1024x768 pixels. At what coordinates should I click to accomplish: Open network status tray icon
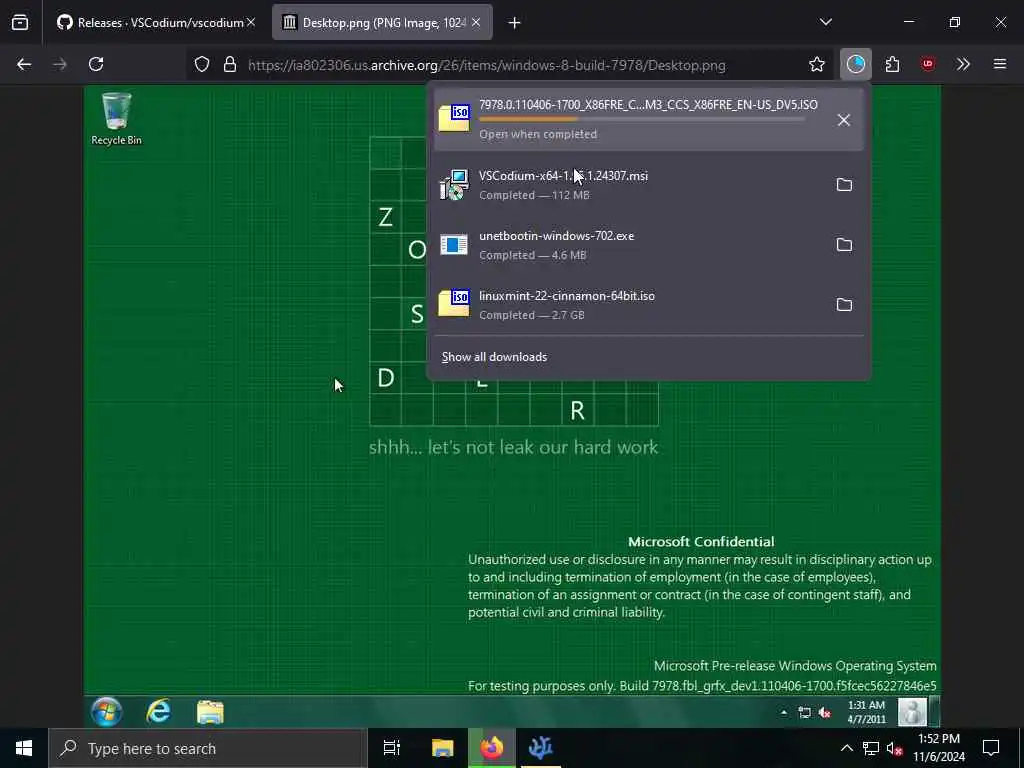[x=870, y=748]
